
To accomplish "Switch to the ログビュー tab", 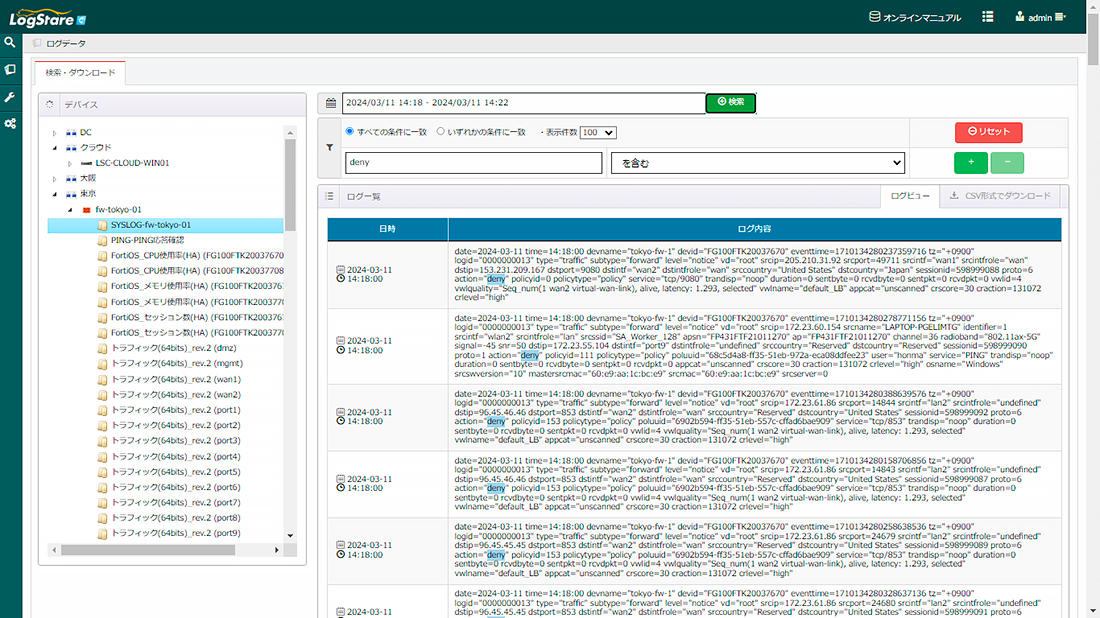I will point(910,196).
